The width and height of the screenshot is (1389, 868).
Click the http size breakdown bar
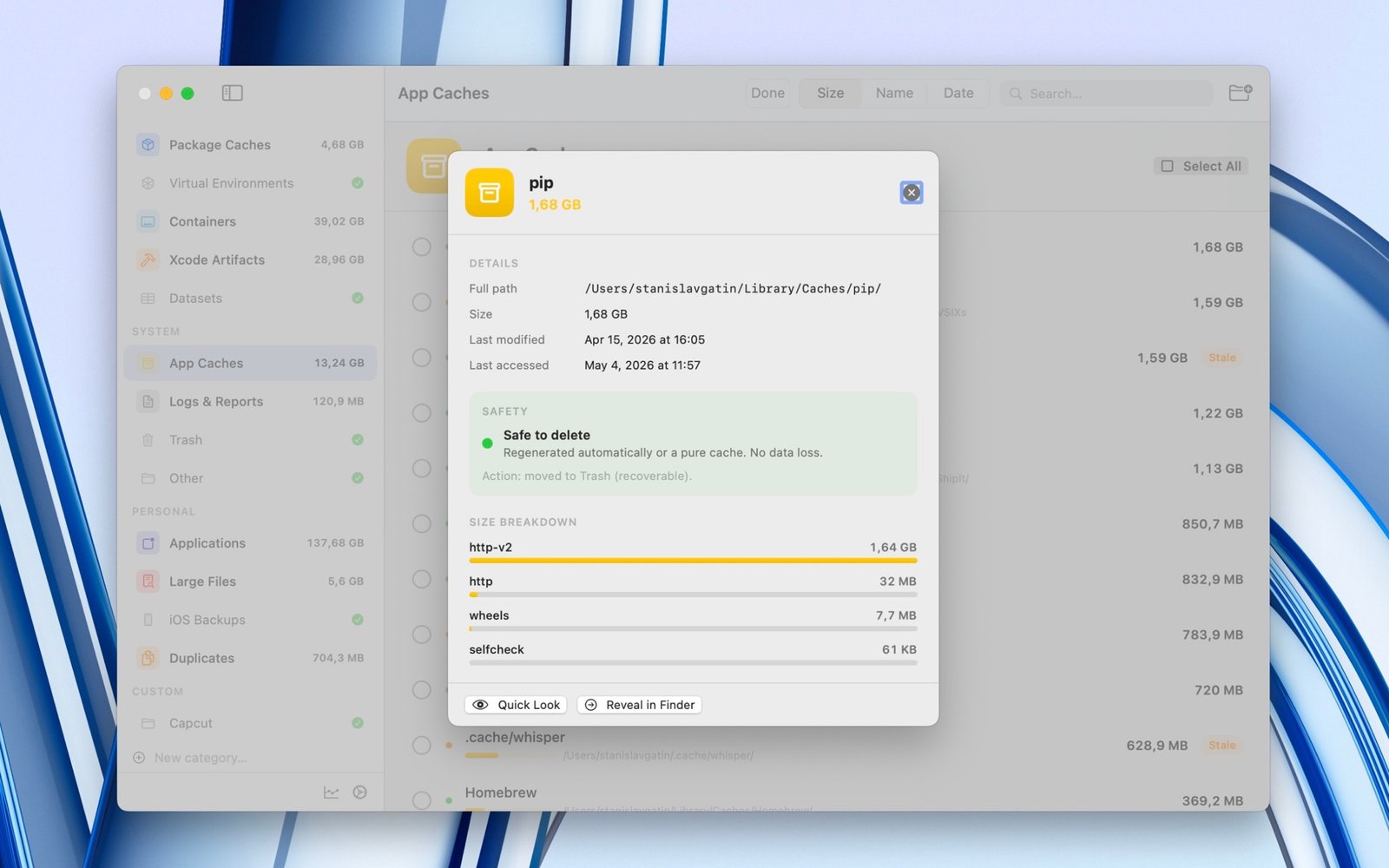(x=693, y=595)
